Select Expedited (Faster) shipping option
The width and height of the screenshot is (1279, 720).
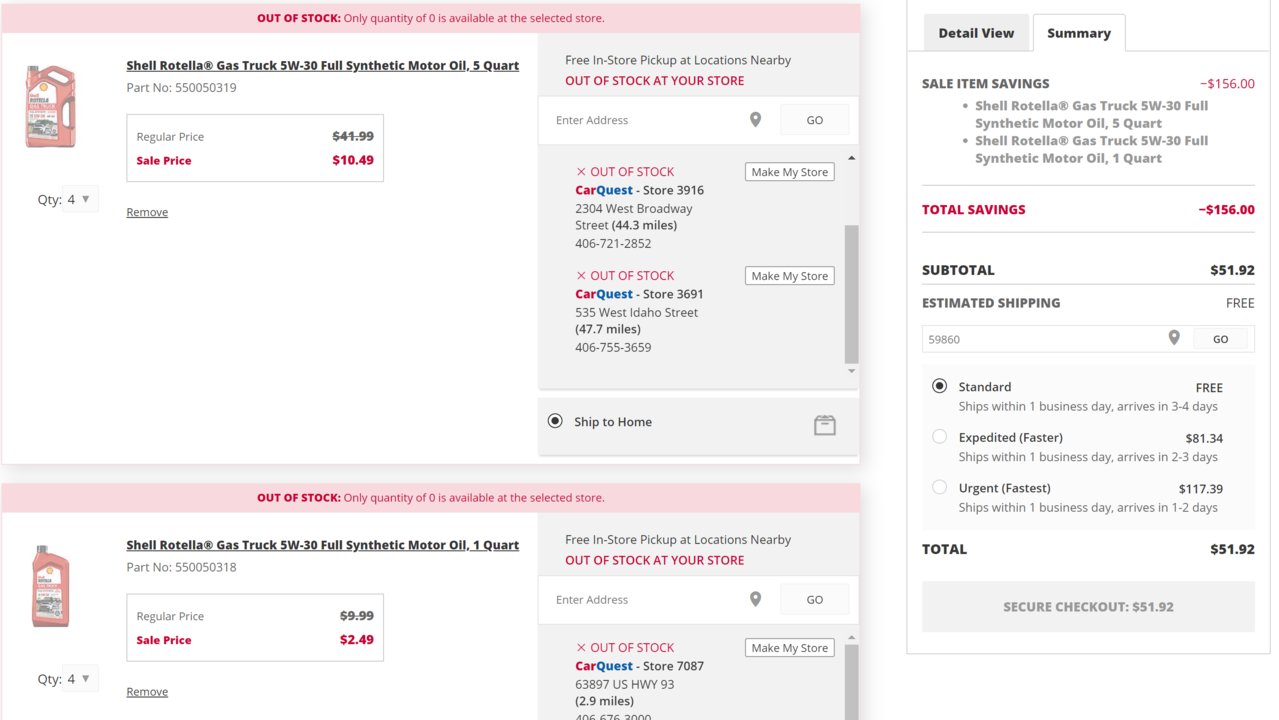[x=939, y=436]
